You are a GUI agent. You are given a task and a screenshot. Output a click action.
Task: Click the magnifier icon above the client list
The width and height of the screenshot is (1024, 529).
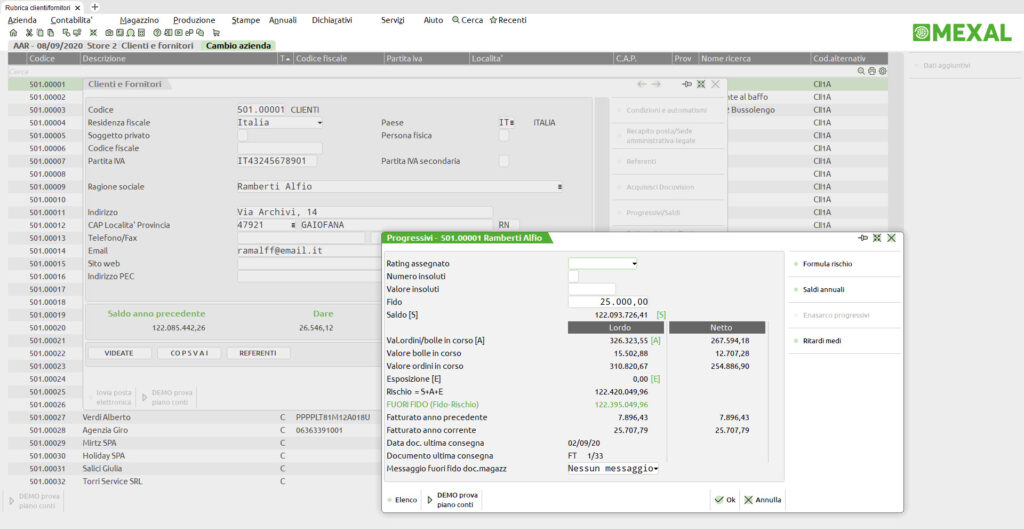[861, 71]
